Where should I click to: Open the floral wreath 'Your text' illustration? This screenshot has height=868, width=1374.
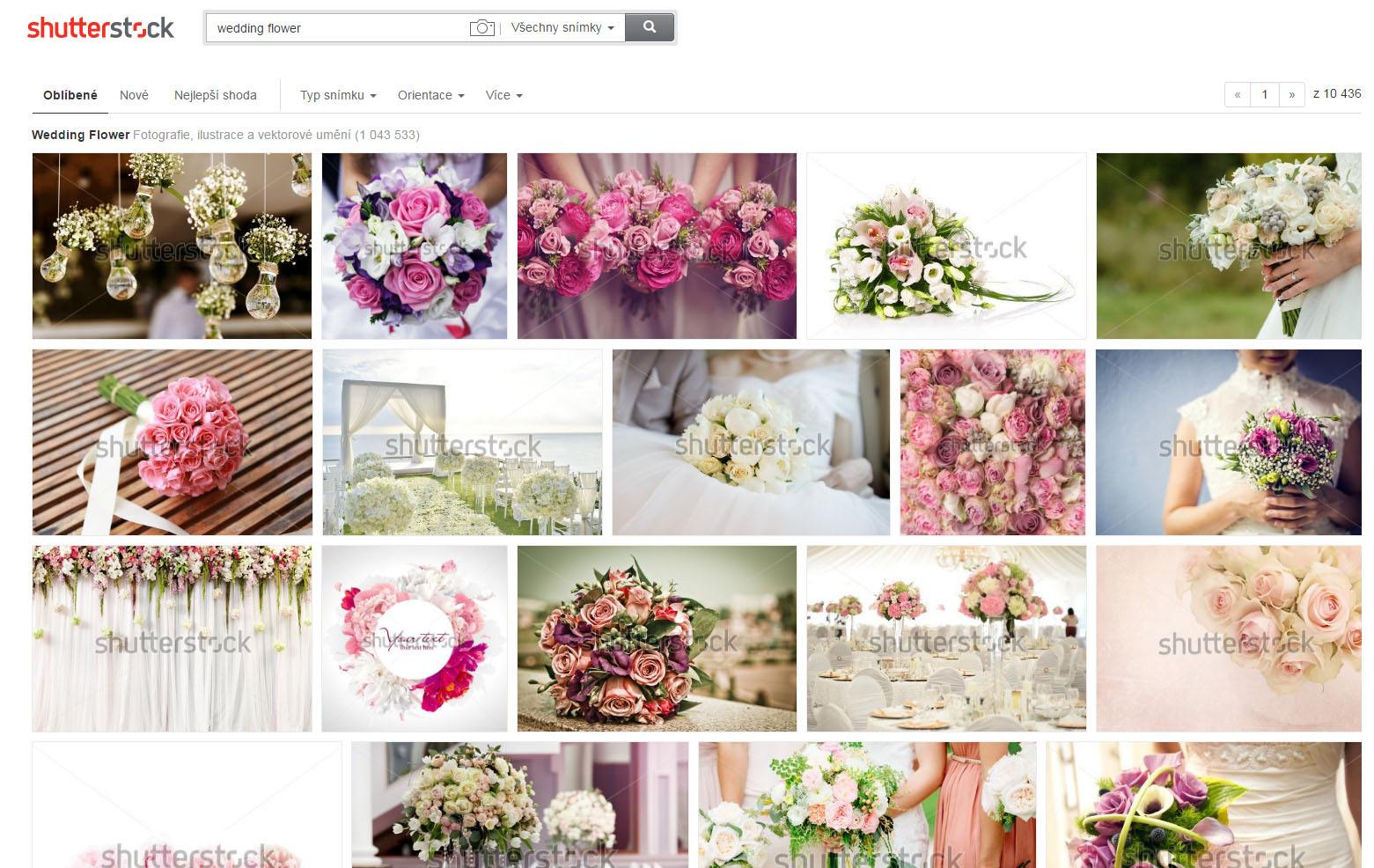[x=414, y=638]
